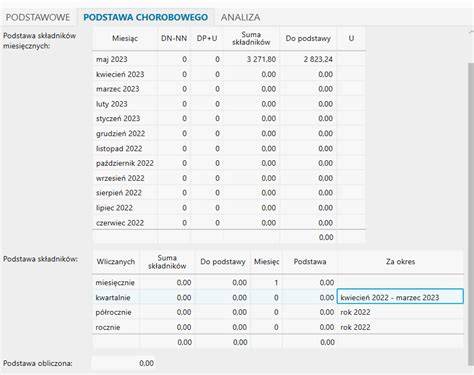Click the DN-NN column header
The width and height of the screenshot is (474, 375).
174,39
